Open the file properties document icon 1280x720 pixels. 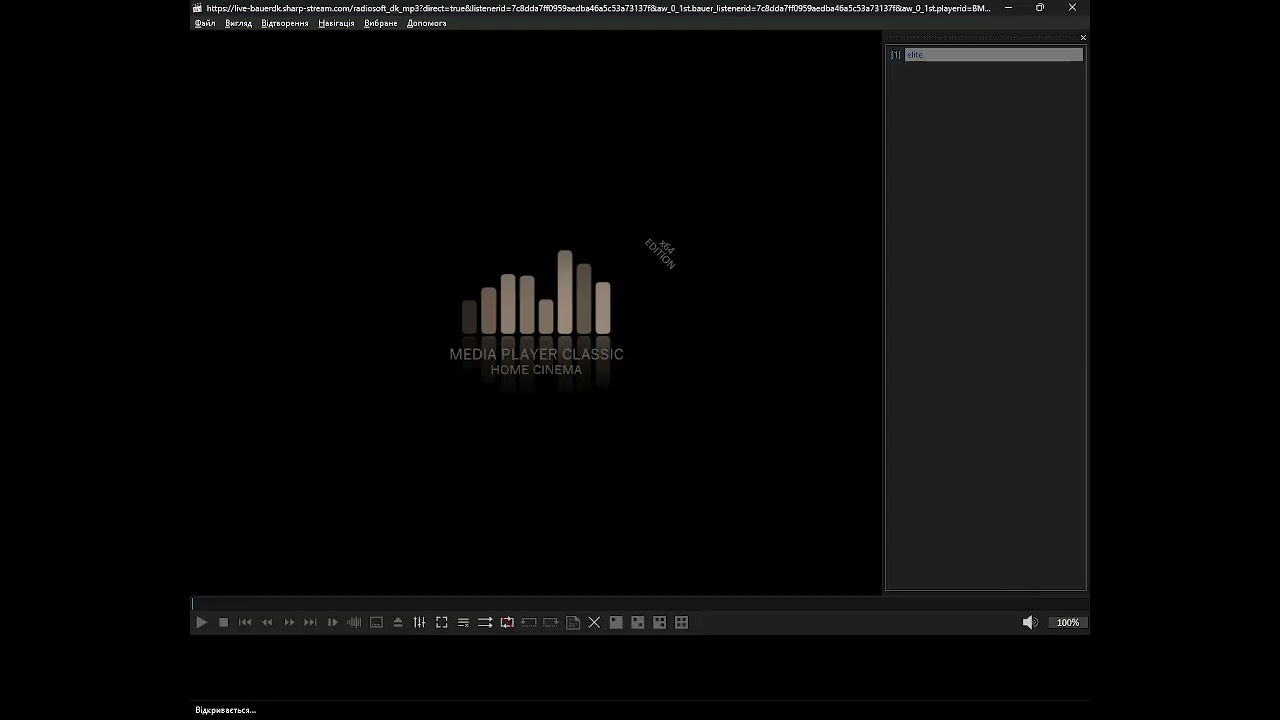pos(573,622)
